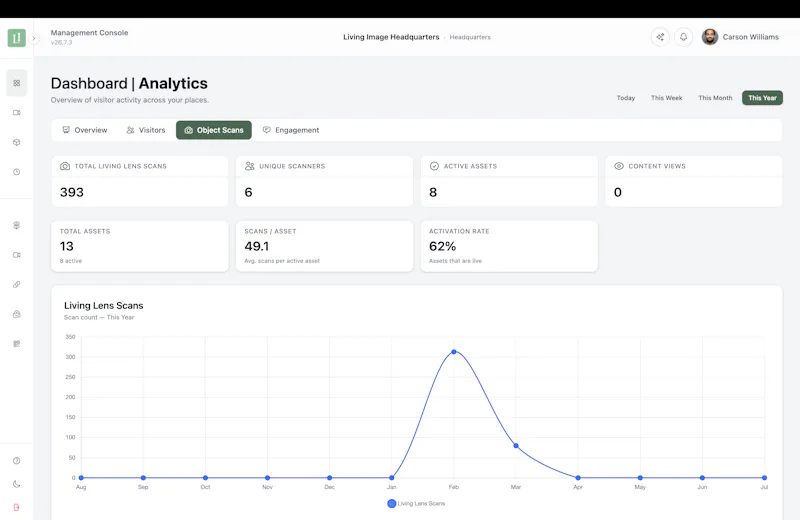Open the clock icon in sidebar
Viewport: 800px width, 520px height.
tap(17, 172)
